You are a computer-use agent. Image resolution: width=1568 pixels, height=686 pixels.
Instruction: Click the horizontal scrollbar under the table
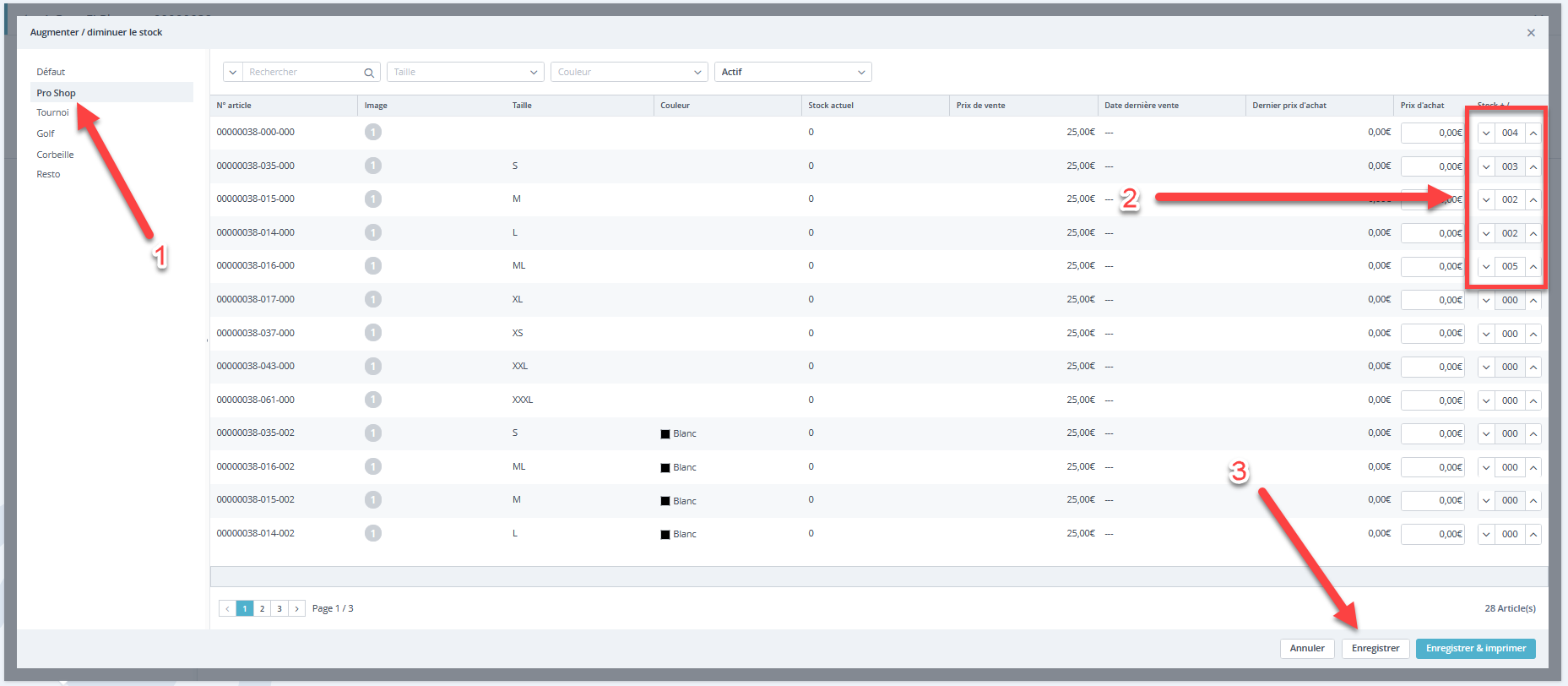[879, 576]
